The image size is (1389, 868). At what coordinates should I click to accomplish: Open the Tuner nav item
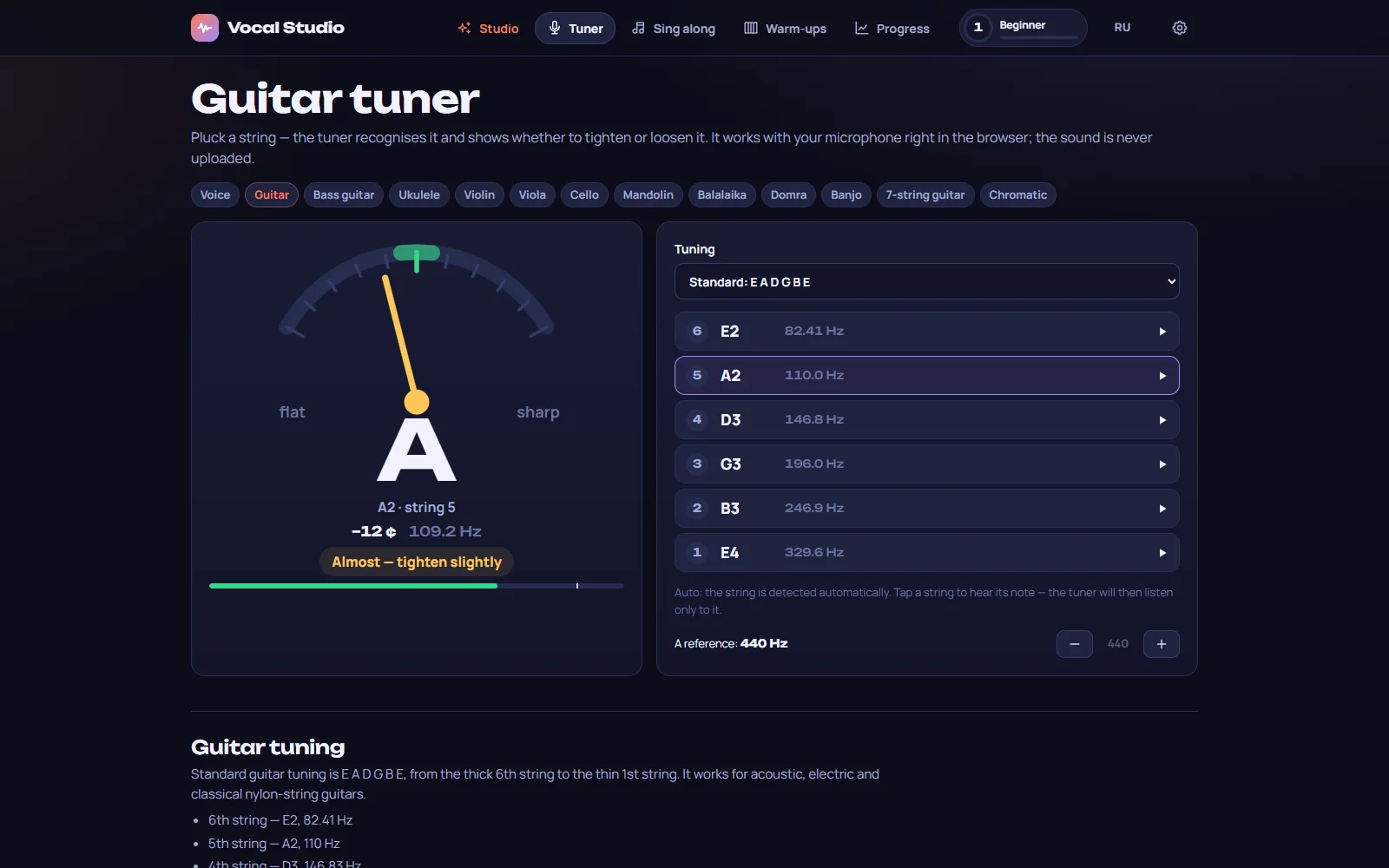[575, 29]
